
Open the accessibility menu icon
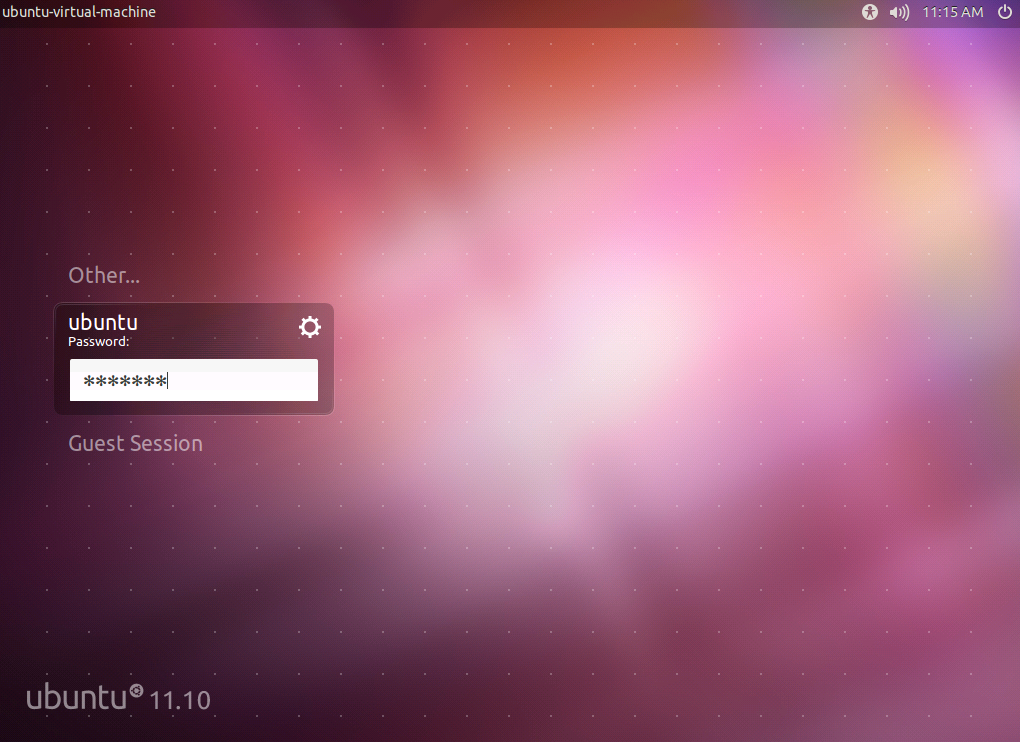point(869,12)
